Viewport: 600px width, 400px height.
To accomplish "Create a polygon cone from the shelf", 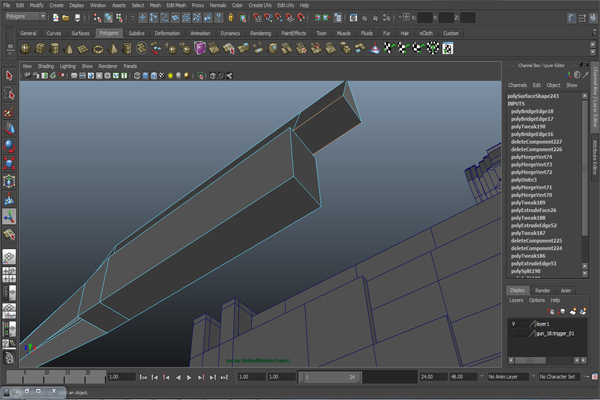I will 69,49.
